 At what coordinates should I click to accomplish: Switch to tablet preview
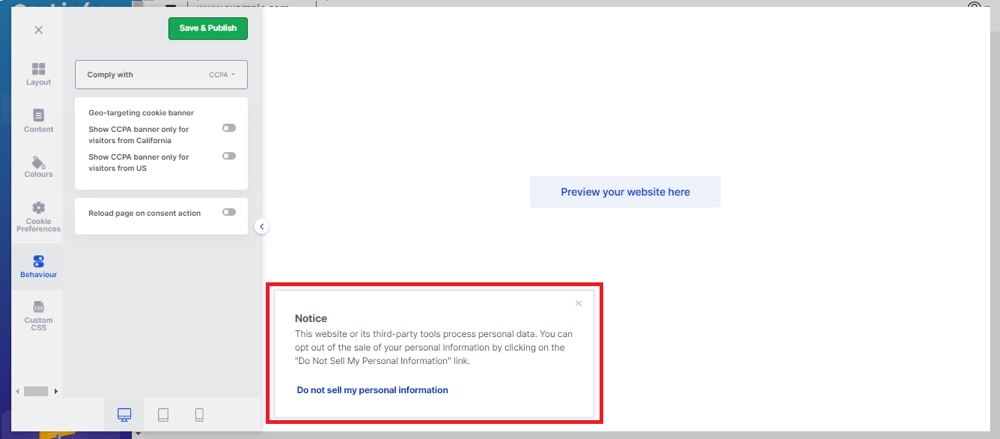(x=163, y=415)
